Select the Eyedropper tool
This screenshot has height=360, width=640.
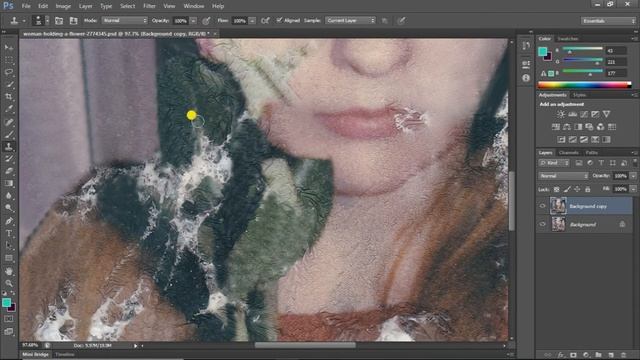(x=9, y=109)
